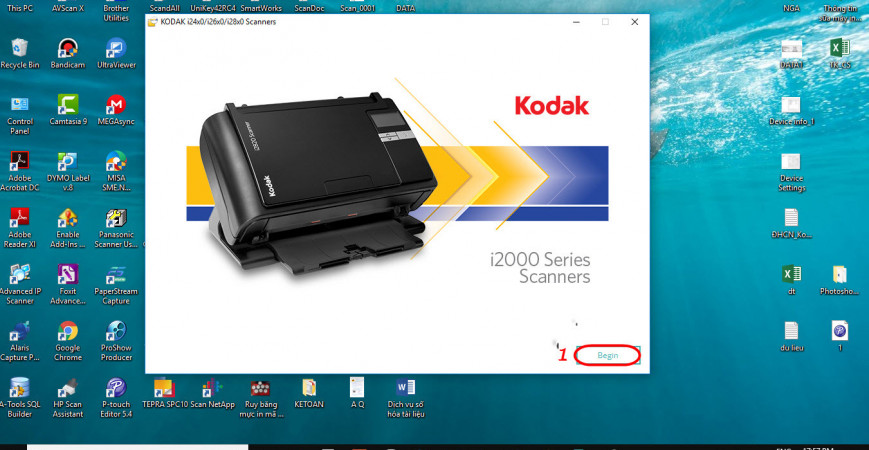This screenshot has width=869, height=450.
Task: Open Foxit Advance... desktop icon
Action: pyautogui.click(x=68, y=285)
